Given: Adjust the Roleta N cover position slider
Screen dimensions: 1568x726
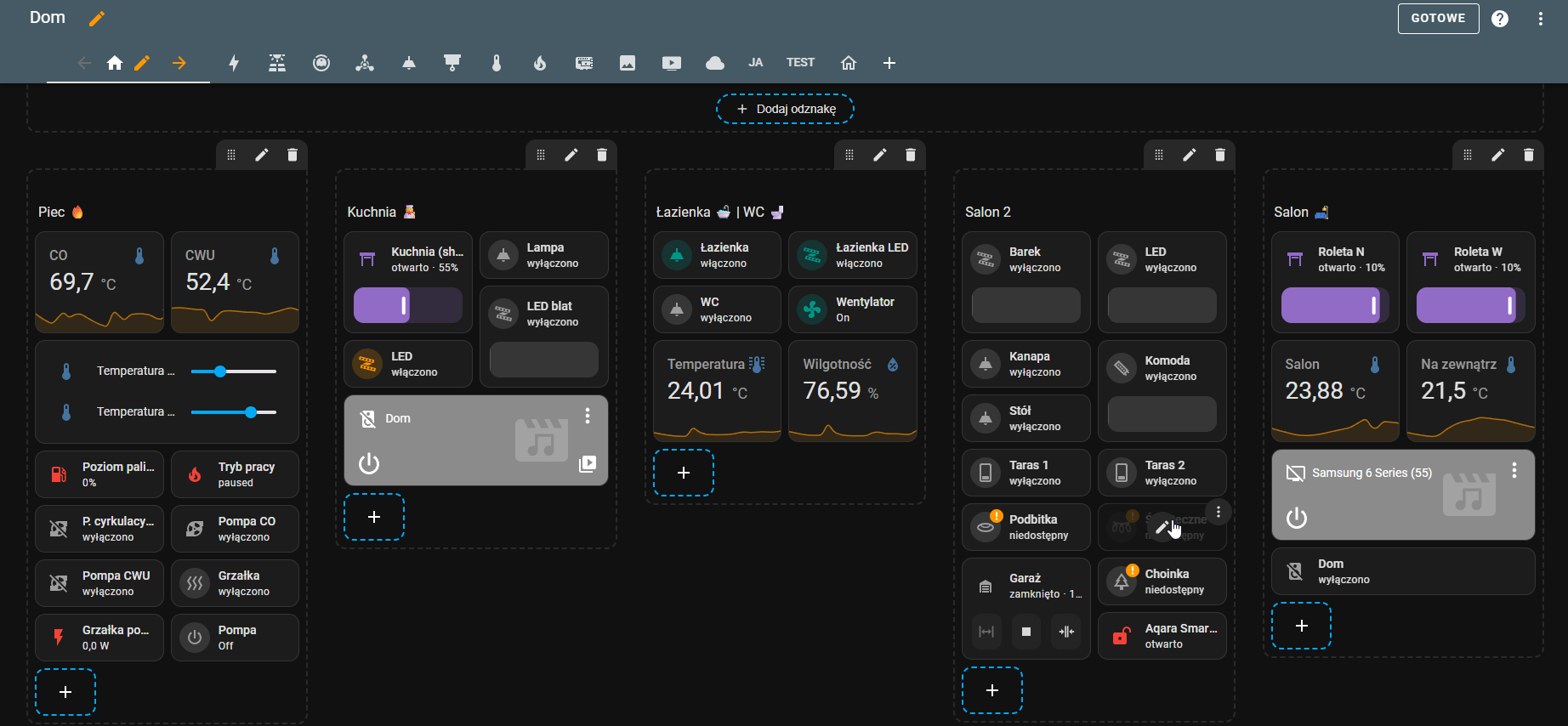Looking at the screenshot, I should 1334,305.
